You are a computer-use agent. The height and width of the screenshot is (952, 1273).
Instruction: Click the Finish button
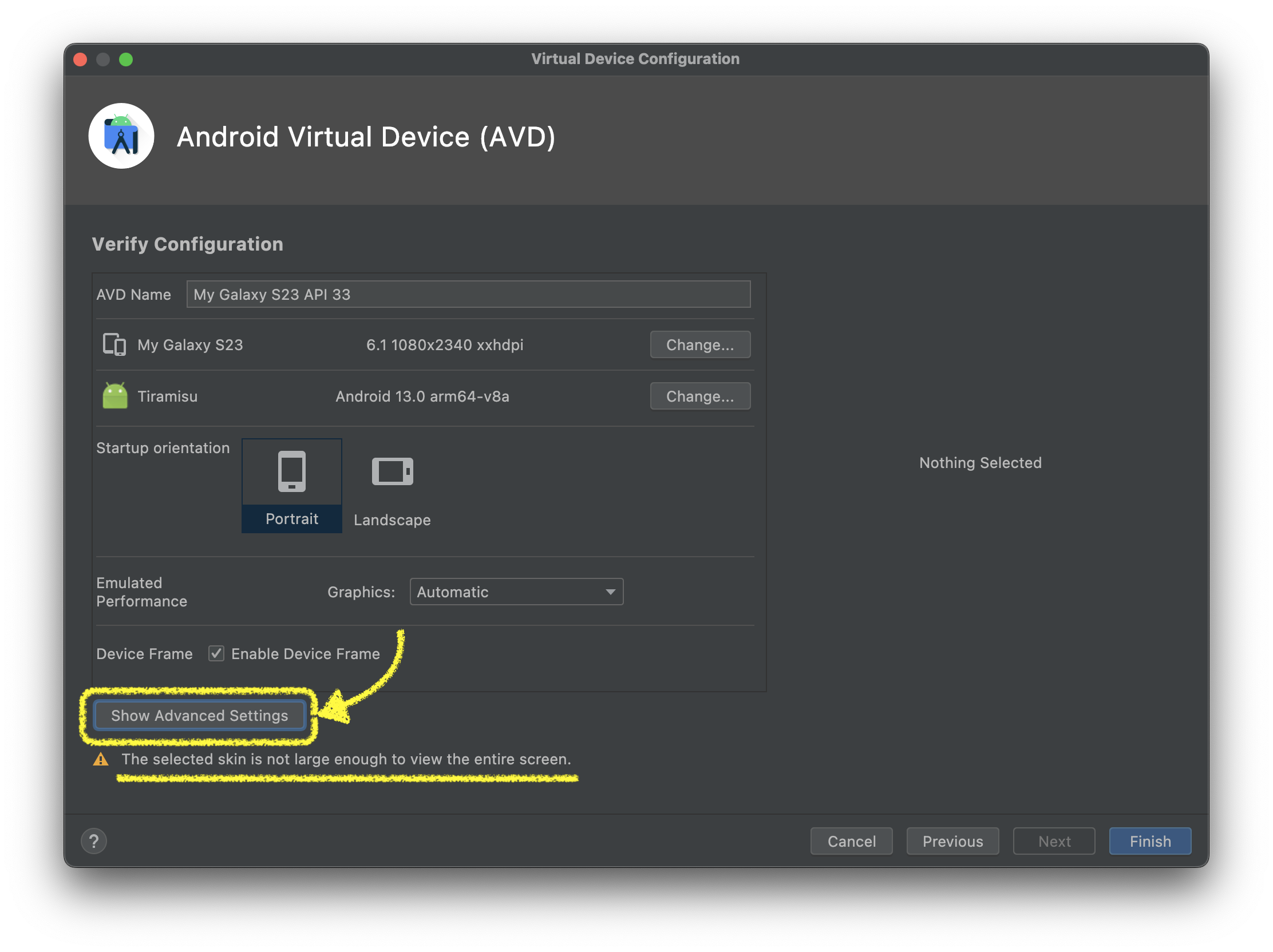point(1149,841)
